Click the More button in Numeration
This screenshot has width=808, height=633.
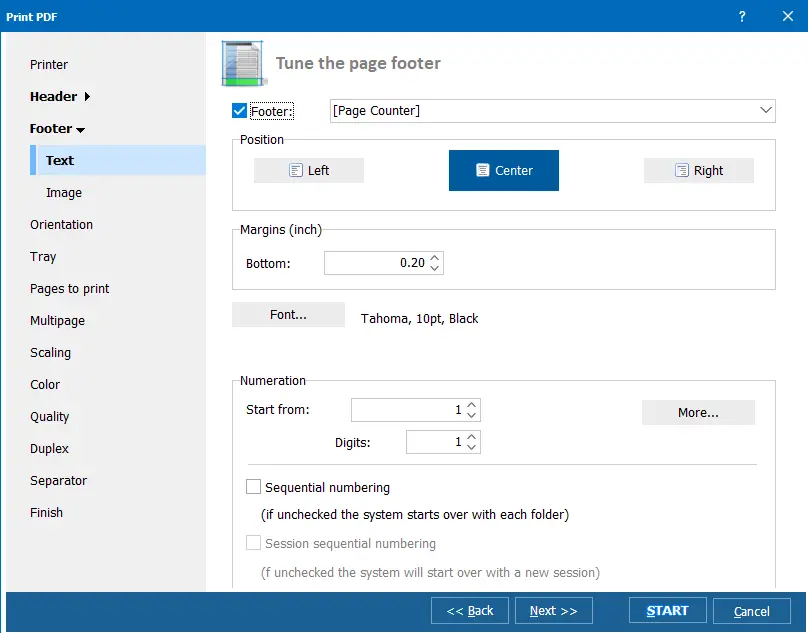698,412
